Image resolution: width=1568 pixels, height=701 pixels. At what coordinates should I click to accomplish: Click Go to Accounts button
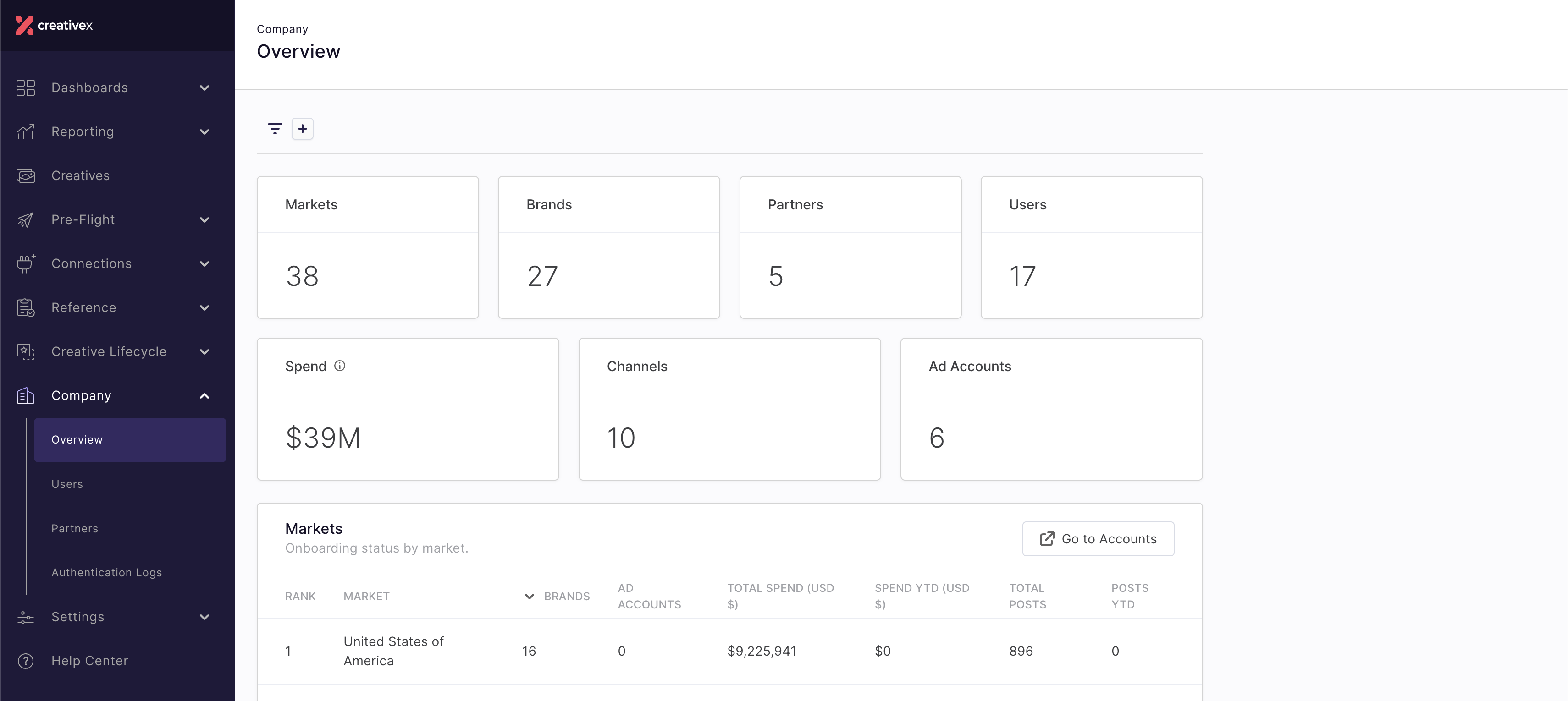(x=1098, y=538)
